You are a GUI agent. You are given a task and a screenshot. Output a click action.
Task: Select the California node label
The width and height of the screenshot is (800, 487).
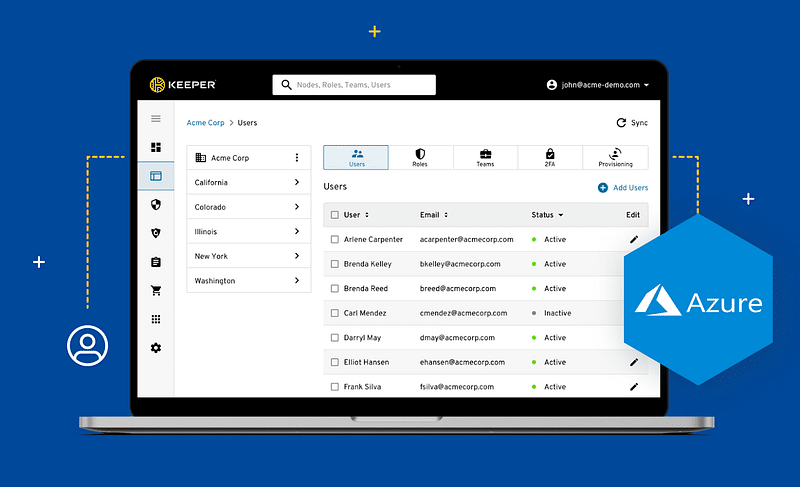click(x=211, y=183)
